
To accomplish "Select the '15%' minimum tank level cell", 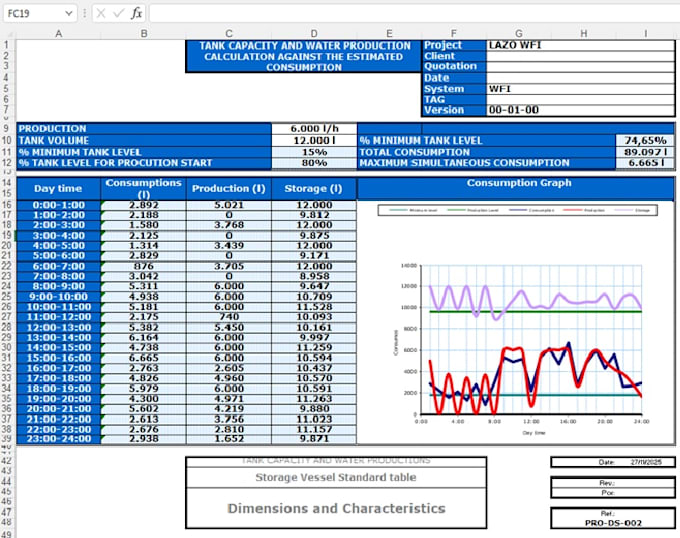I will [314, 152].
